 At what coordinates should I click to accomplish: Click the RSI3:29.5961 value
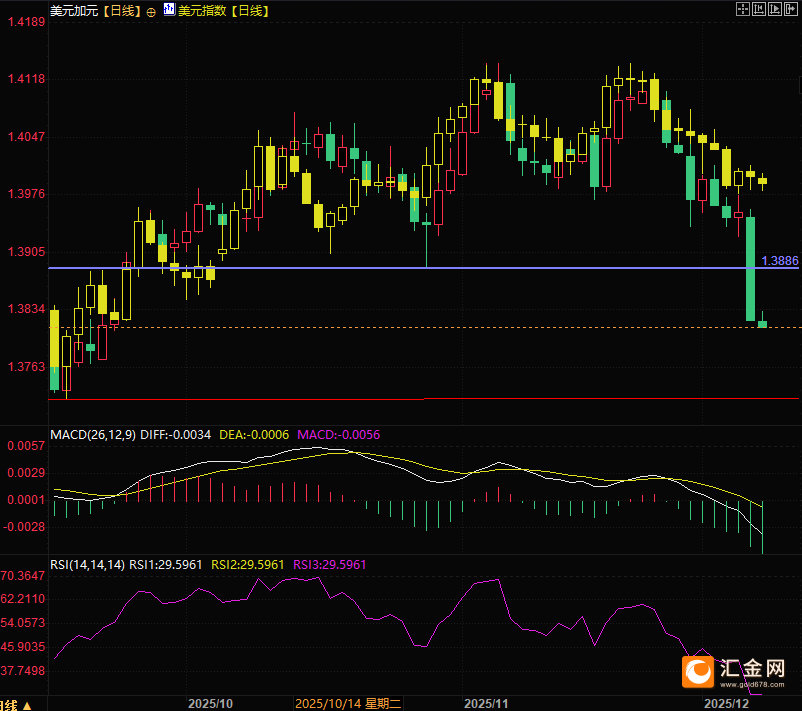pyautogui.click(x=330, y=565)
